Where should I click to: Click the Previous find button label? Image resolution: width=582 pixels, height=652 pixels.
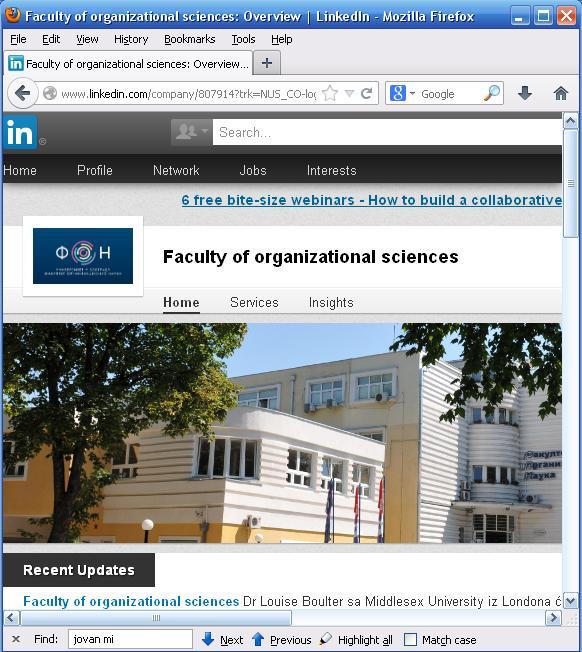291,640
